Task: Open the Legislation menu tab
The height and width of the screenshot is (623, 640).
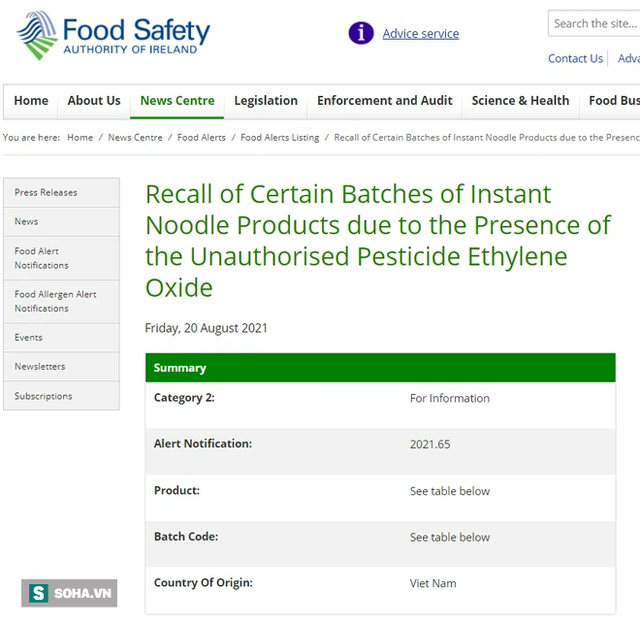Action: point(266,101)
